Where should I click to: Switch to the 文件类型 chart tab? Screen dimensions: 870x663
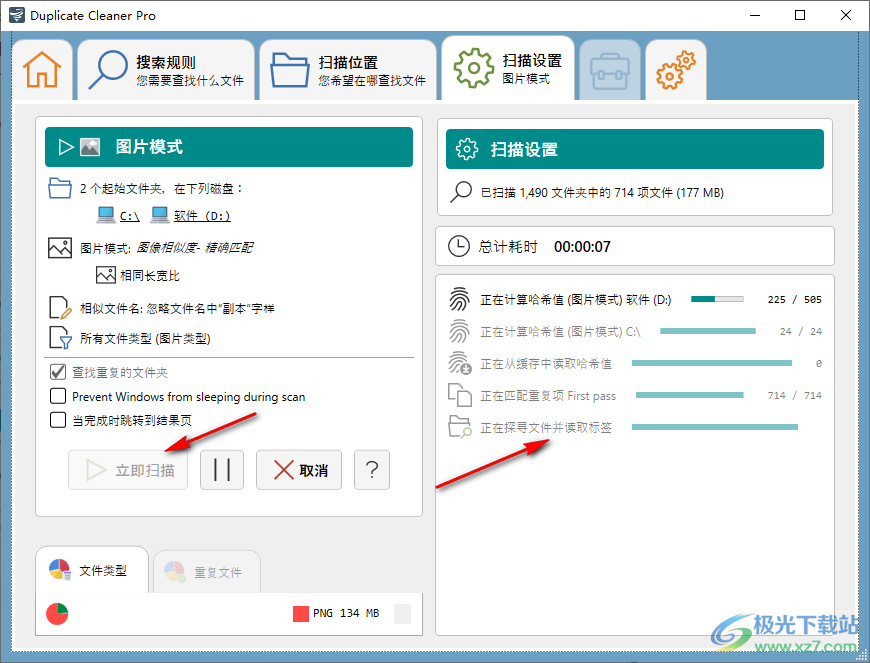(x=92, y=570)
